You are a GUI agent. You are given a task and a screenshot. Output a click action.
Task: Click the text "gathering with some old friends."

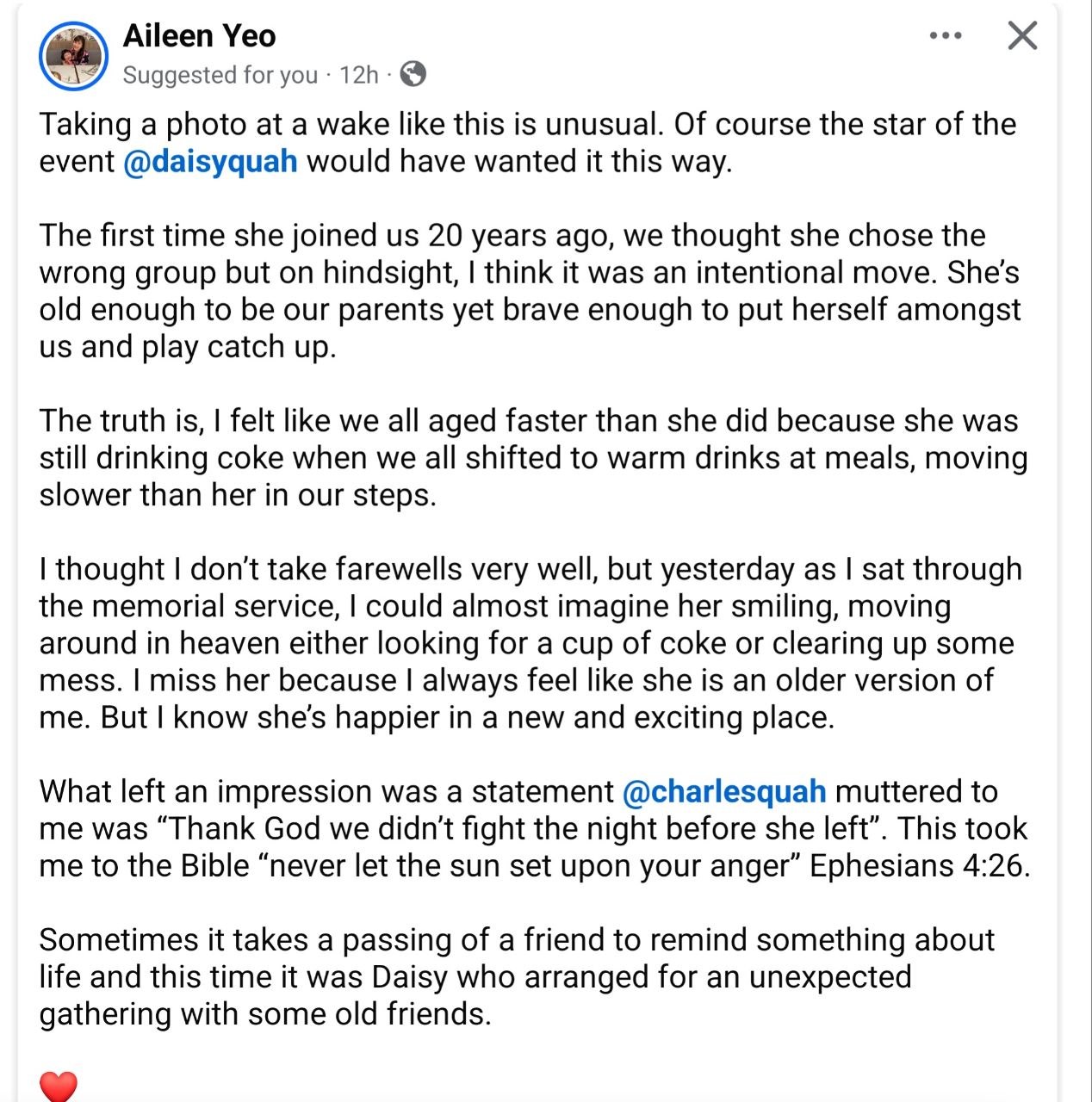[265, 1013]
